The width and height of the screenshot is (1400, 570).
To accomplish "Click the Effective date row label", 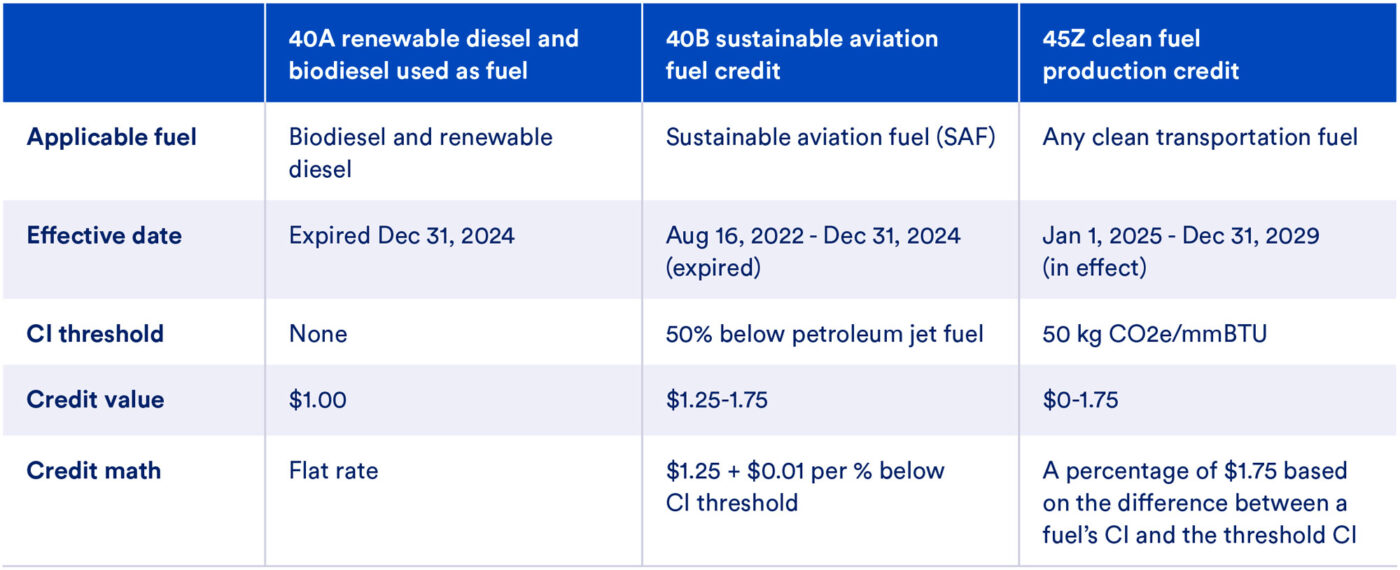I will pos(105,236).
